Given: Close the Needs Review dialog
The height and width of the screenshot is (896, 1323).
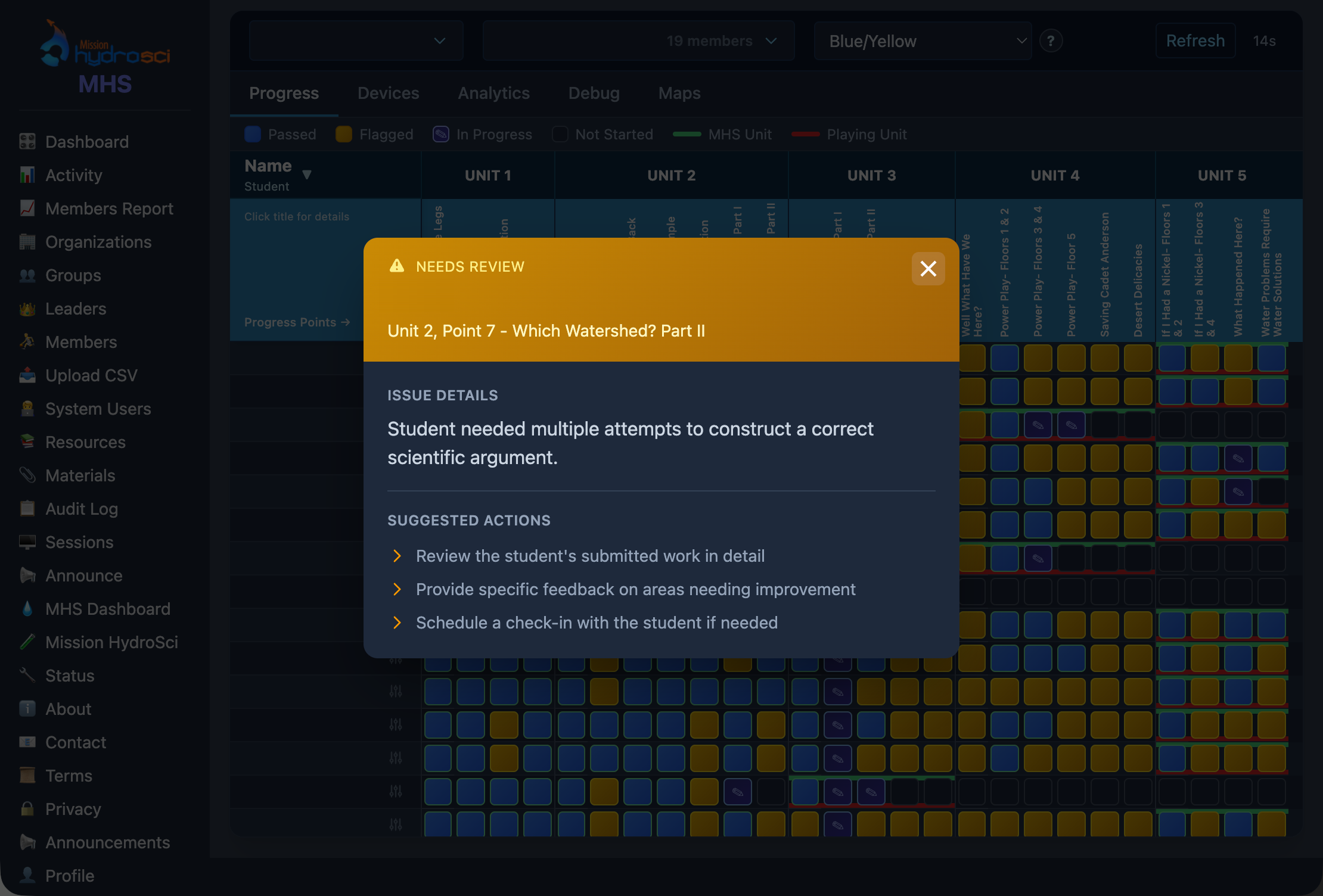Looking at the screenshot, I should 928,269.
